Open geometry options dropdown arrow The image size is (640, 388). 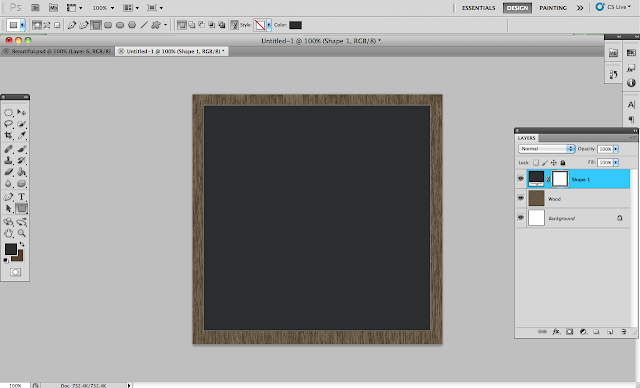pos(165,25)
